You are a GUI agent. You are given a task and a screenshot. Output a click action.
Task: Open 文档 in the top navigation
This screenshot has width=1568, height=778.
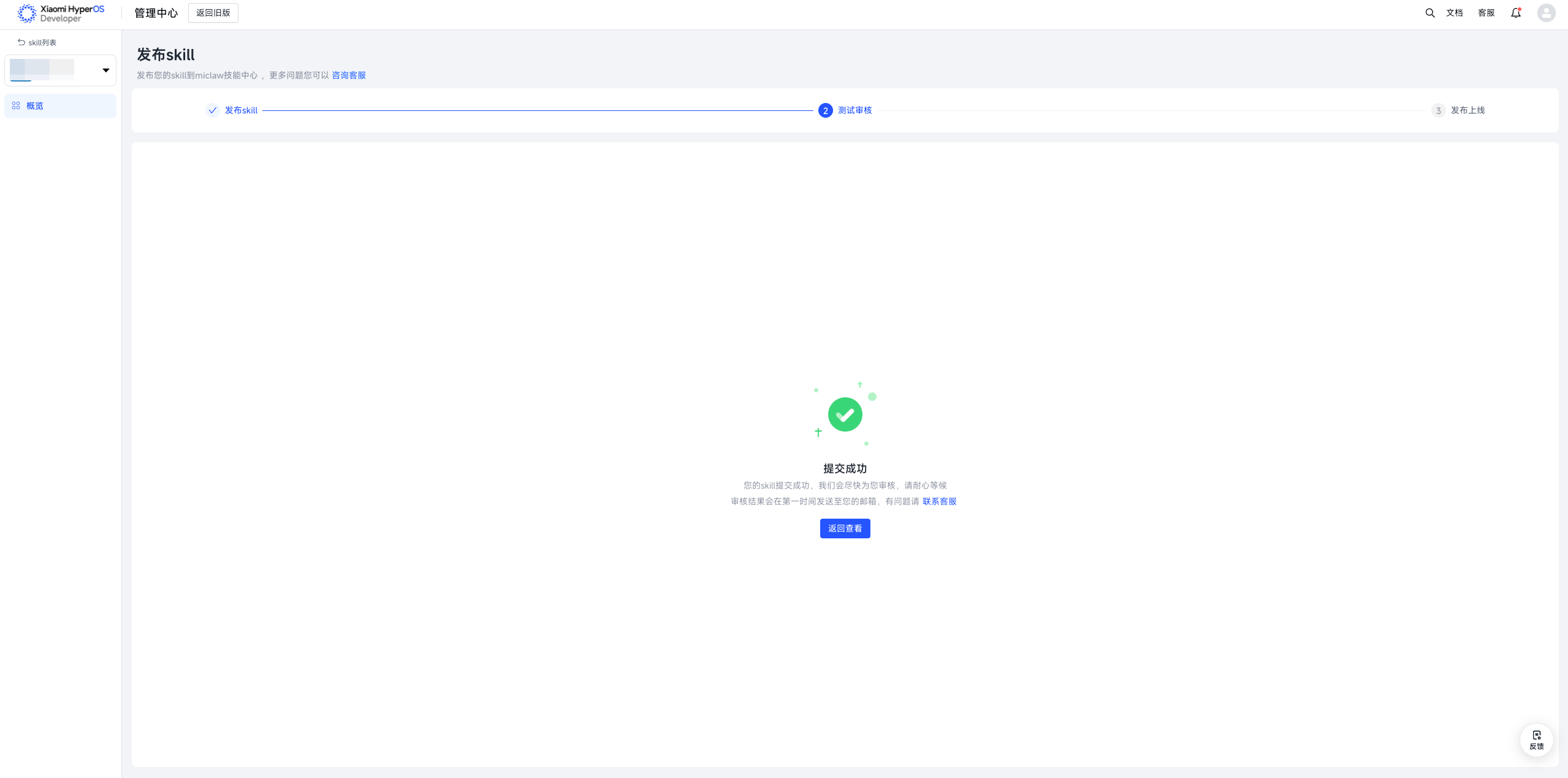(1454, 13)
